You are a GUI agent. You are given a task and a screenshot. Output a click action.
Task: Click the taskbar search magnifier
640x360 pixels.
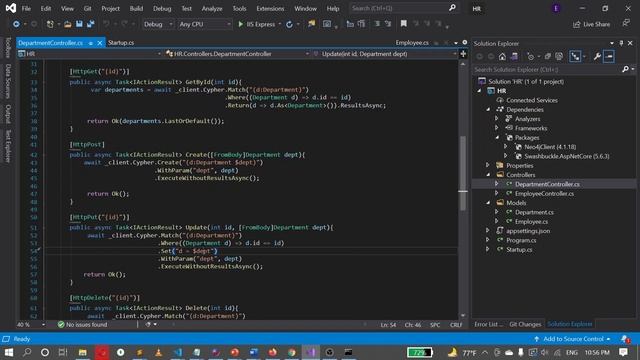point(27,352)
